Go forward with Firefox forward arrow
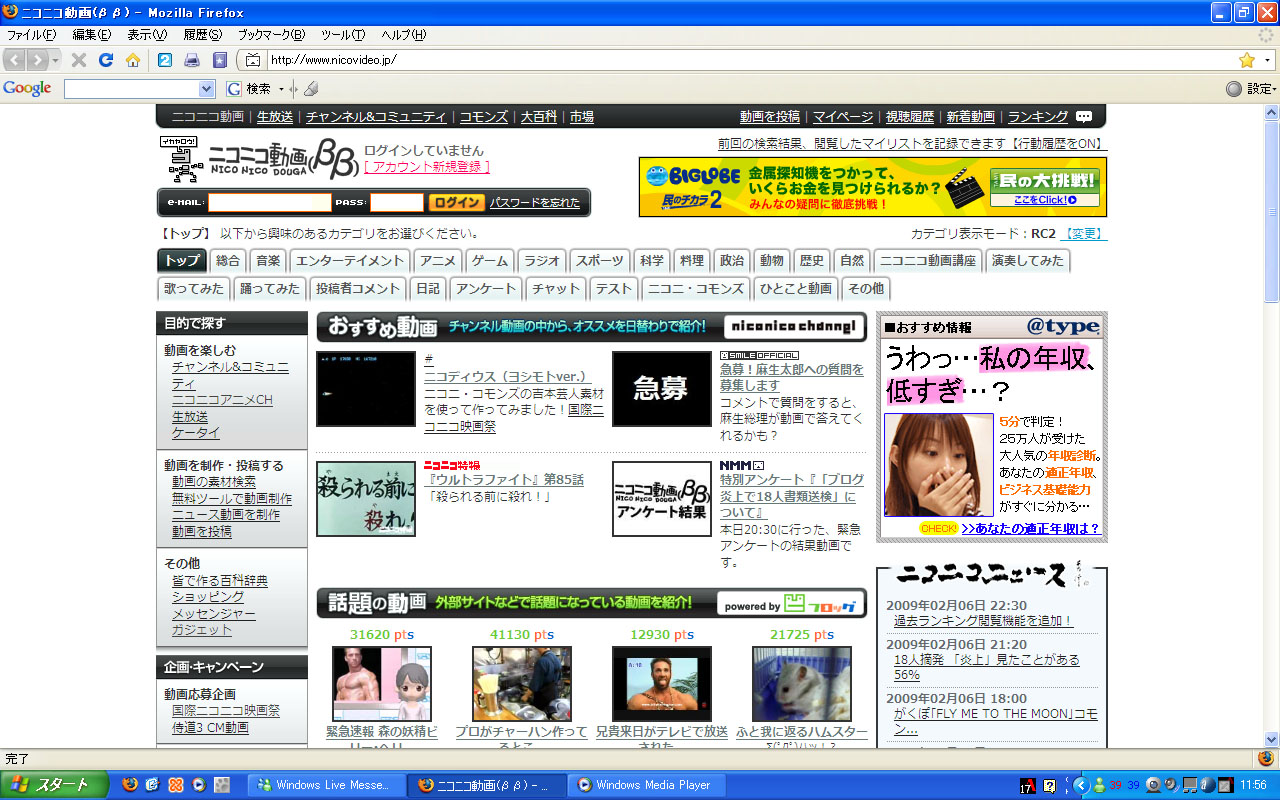 (37, 60)
